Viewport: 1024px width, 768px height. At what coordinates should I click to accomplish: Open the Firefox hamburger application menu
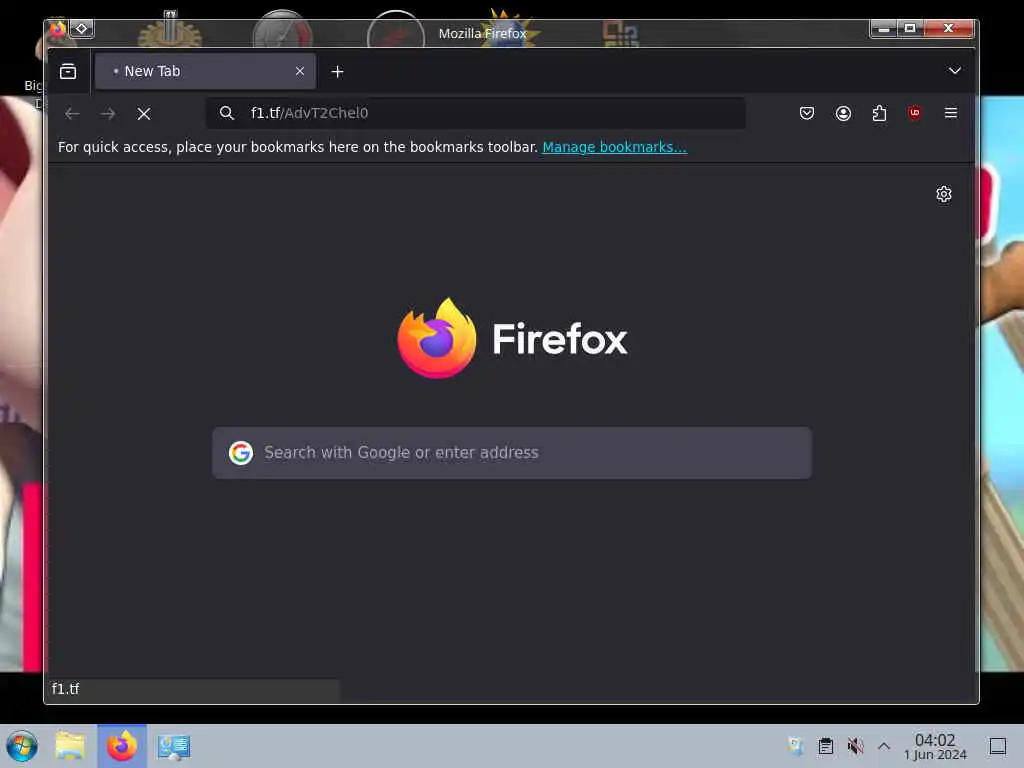(951, 113)
